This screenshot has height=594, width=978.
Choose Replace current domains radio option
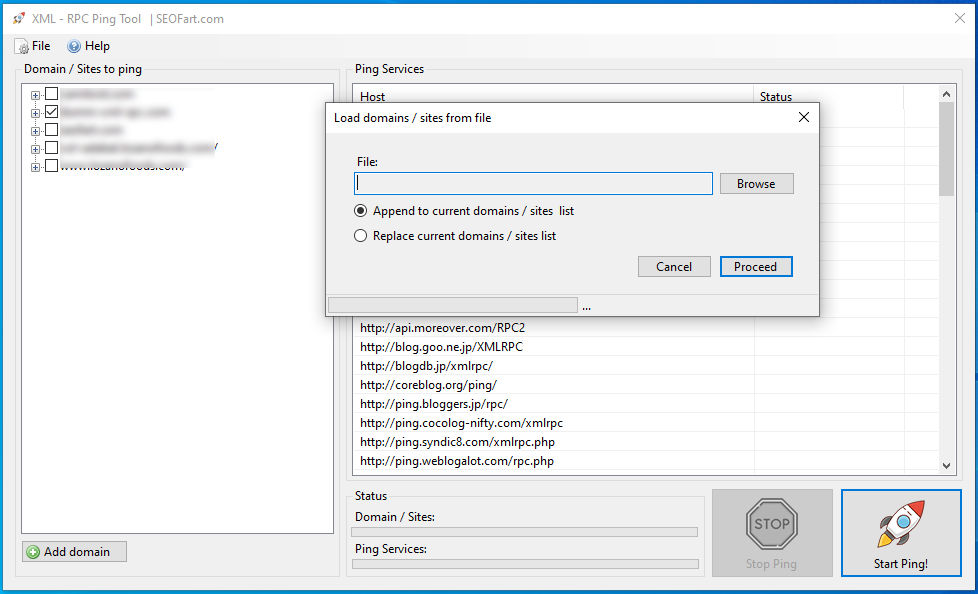361,236
